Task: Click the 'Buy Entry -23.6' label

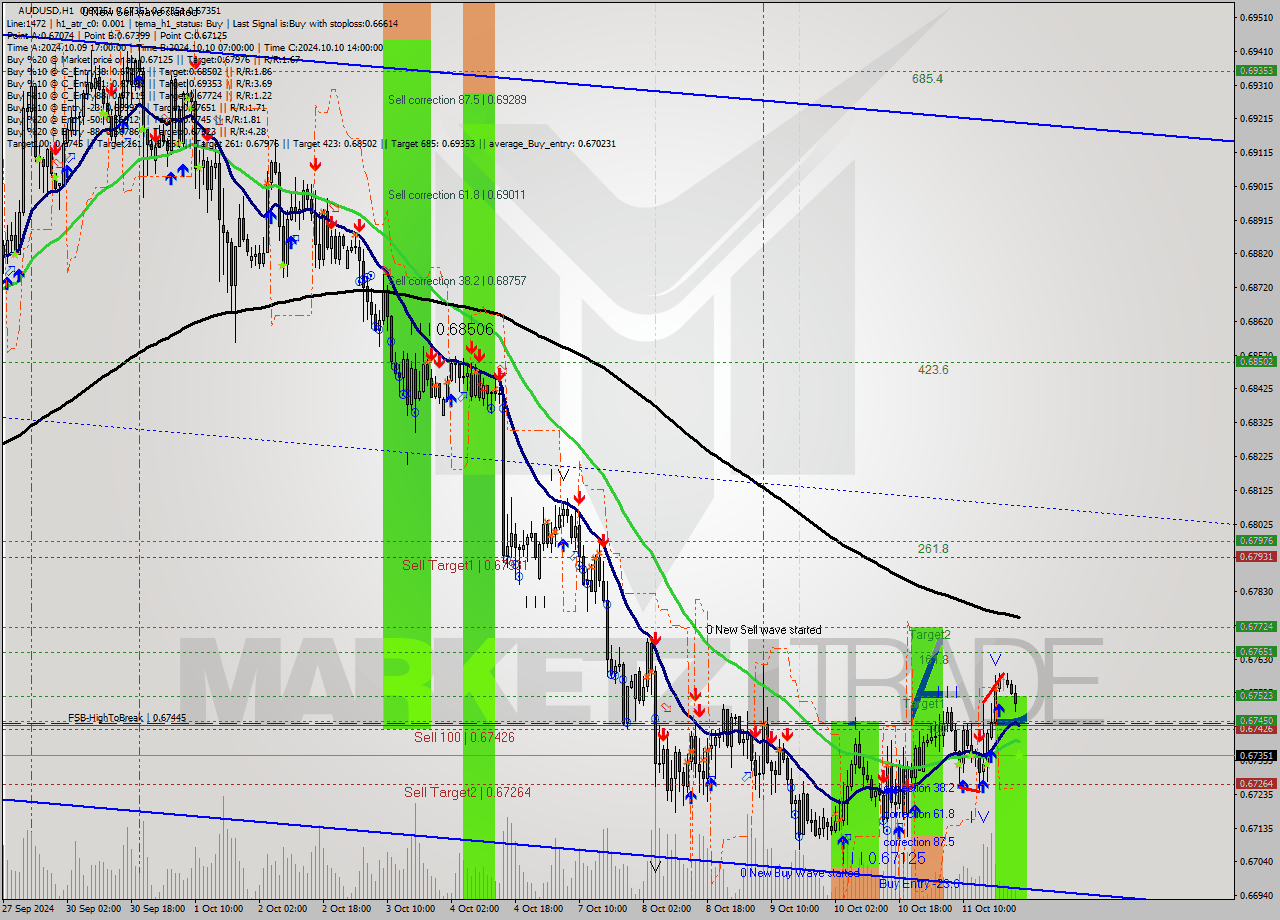Action: point(919,884)
